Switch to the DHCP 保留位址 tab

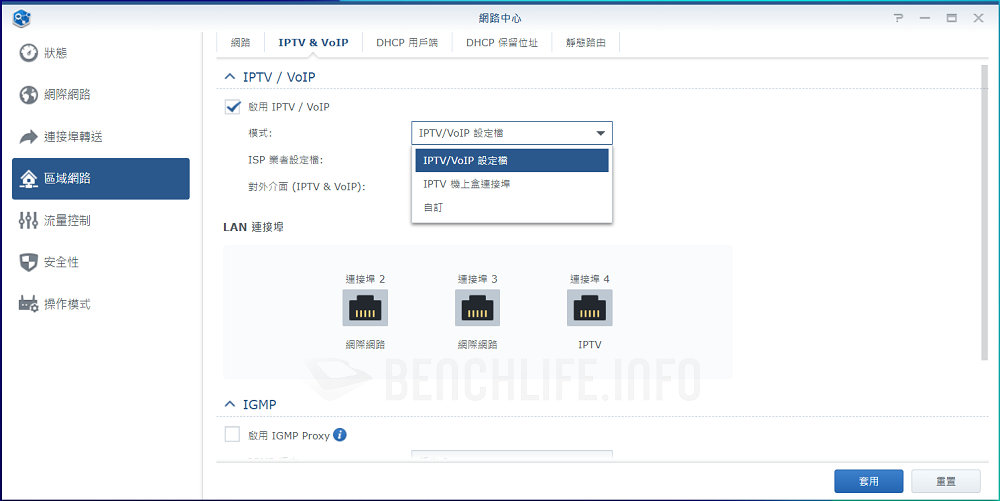pyautogui.click(x=501, y=43)
